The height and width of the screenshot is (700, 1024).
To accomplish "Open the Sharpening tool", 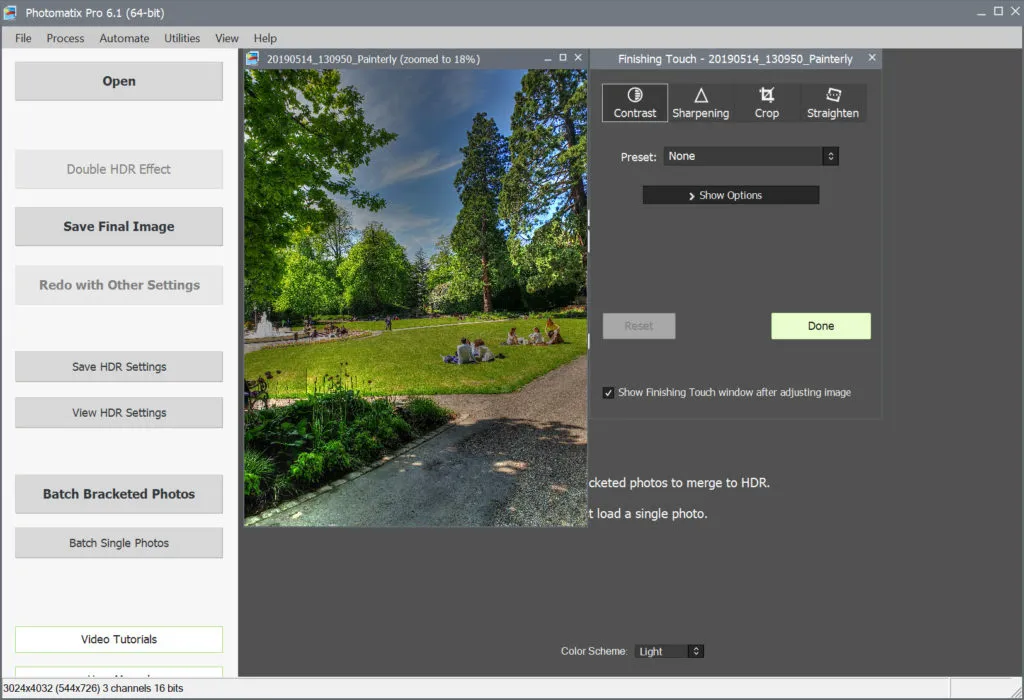I will coord(701,103).
